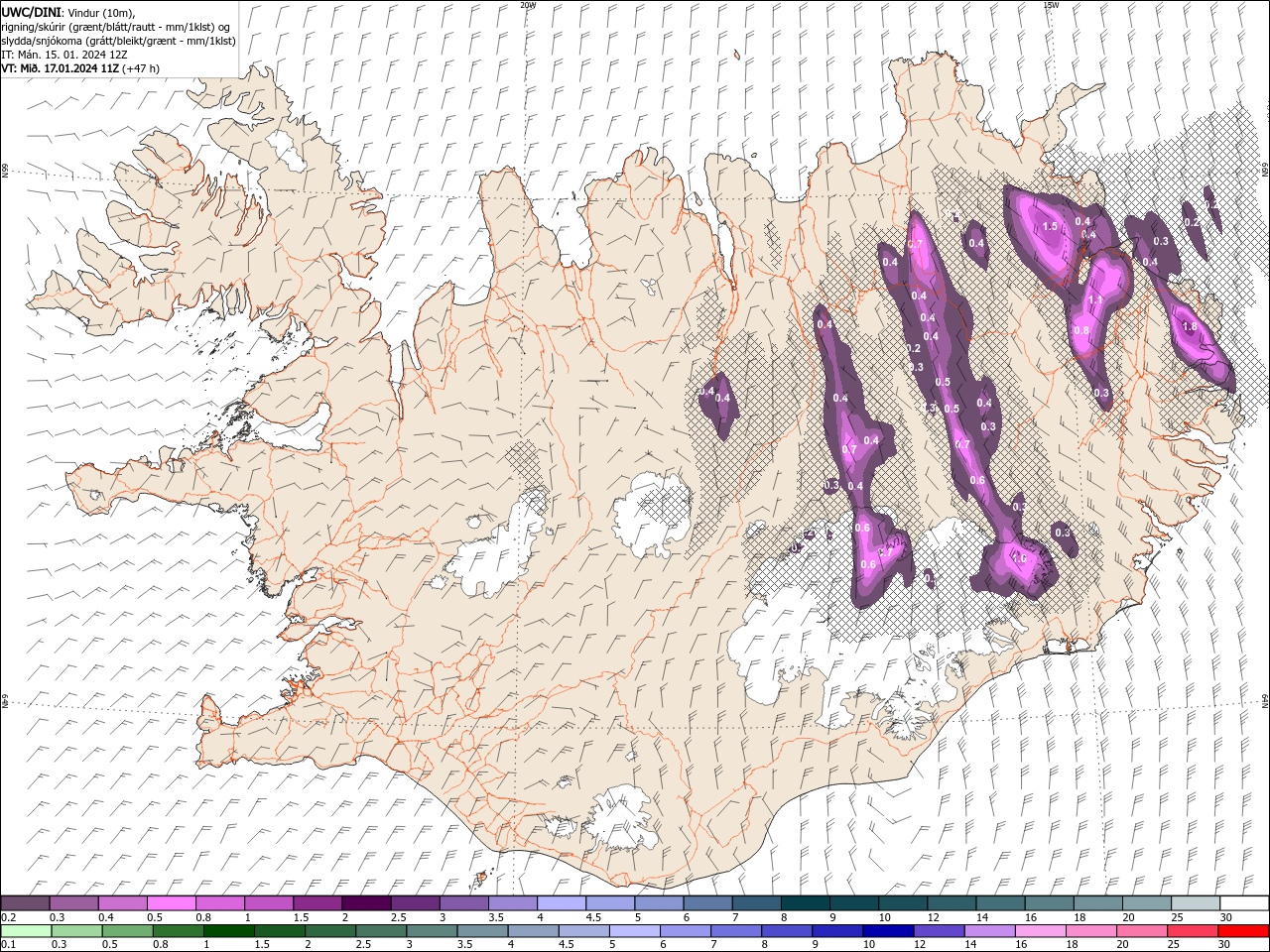1270x952 pixels.
Task: Select the deep blue 10 swatch in lower legend row
Action: 888,931
